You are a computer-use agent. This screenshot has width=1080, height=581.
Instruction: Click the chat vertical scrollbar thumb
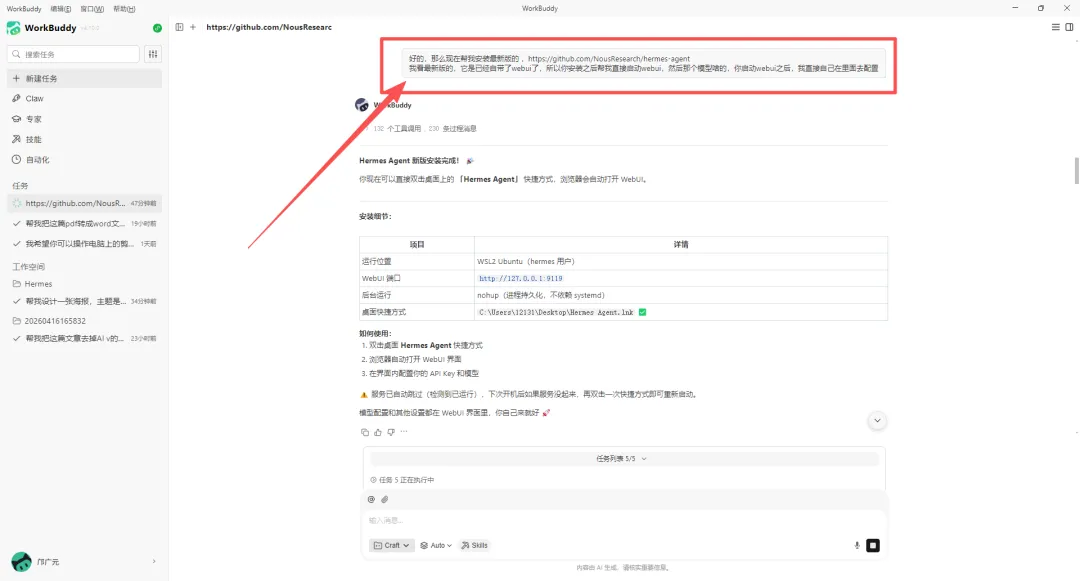1077,171
